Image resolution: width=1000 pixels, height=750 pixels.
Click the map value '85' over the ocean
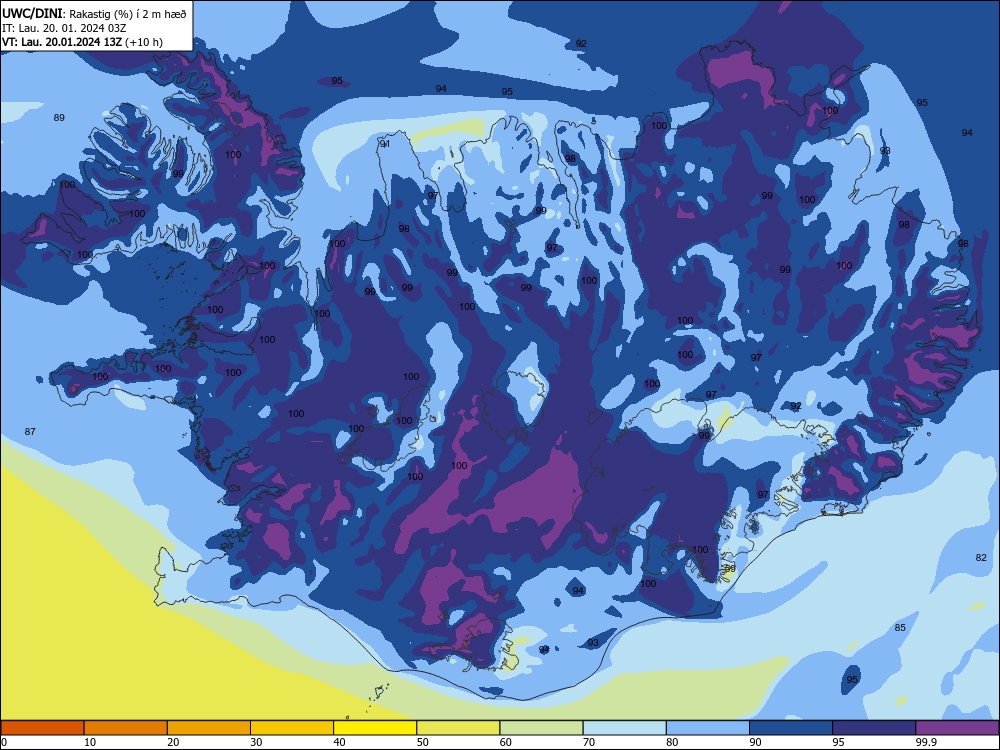pos(900,628)
